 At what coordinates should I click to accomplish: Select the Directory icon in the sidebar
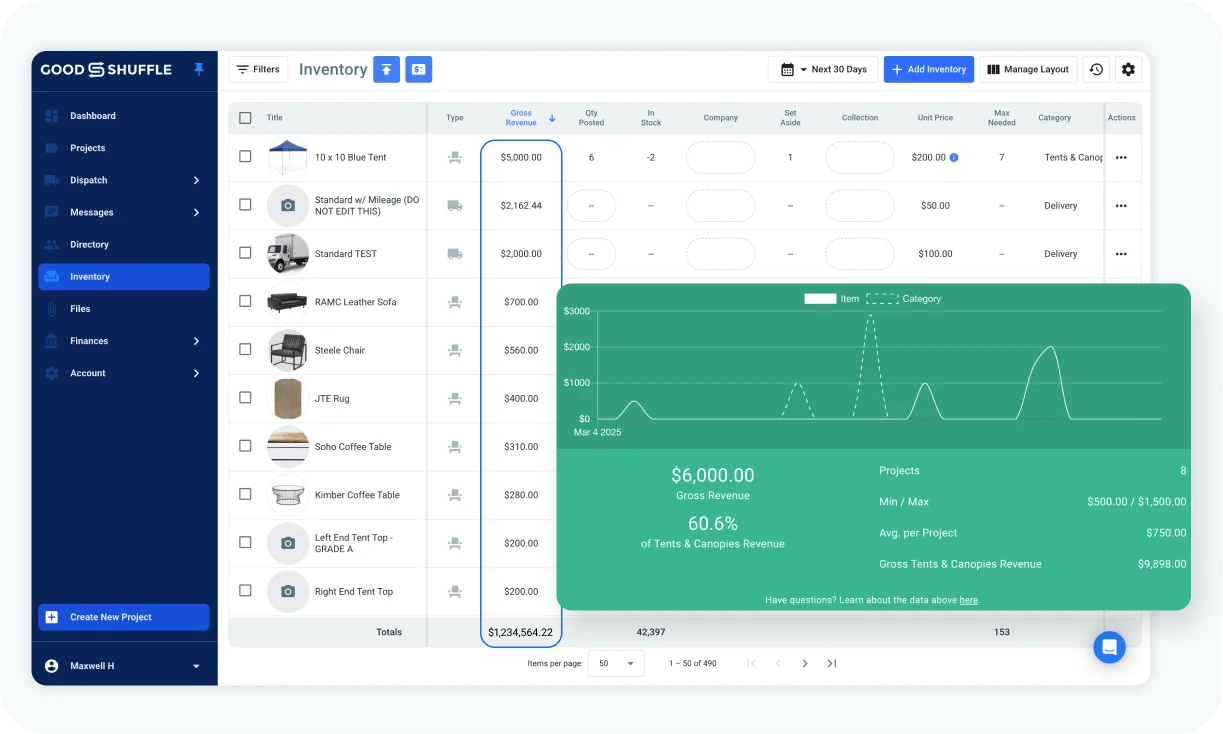click(x=51, y=244)
